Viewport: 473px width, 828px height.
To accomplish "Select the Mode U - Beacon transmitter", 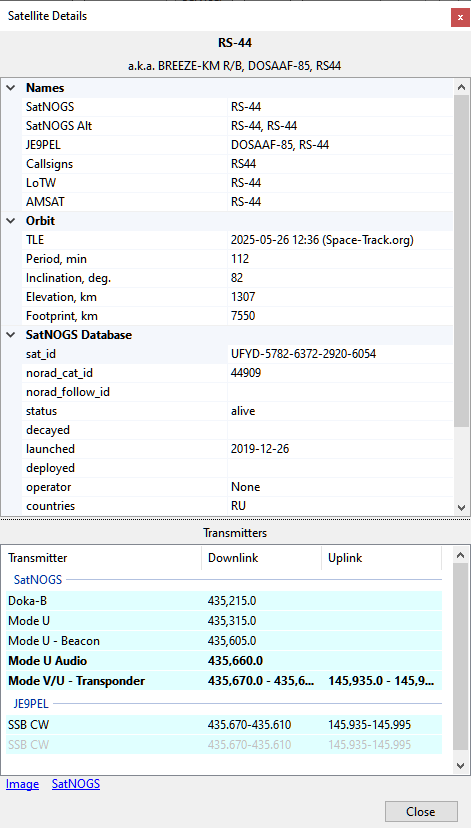I will [x=222, y=641].
